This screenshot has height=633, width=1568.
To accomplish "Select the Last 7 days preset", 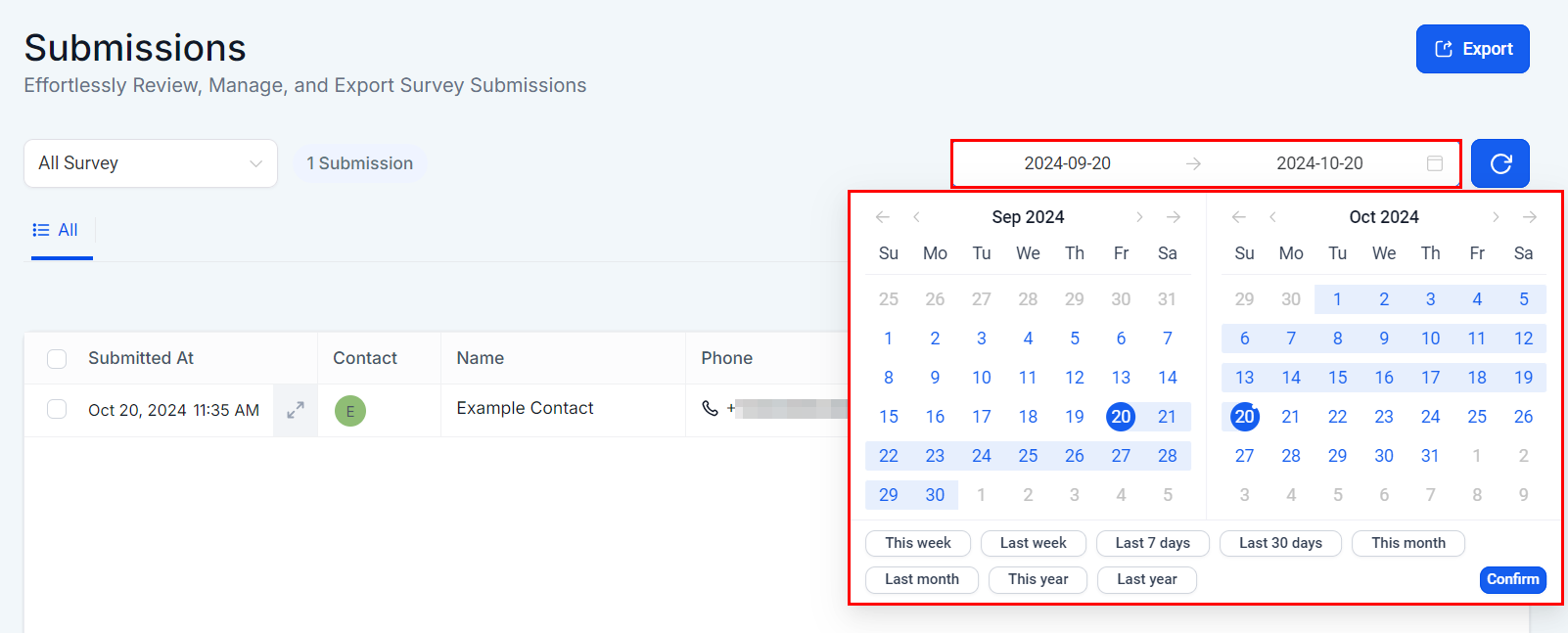I will coord(1152,543).
